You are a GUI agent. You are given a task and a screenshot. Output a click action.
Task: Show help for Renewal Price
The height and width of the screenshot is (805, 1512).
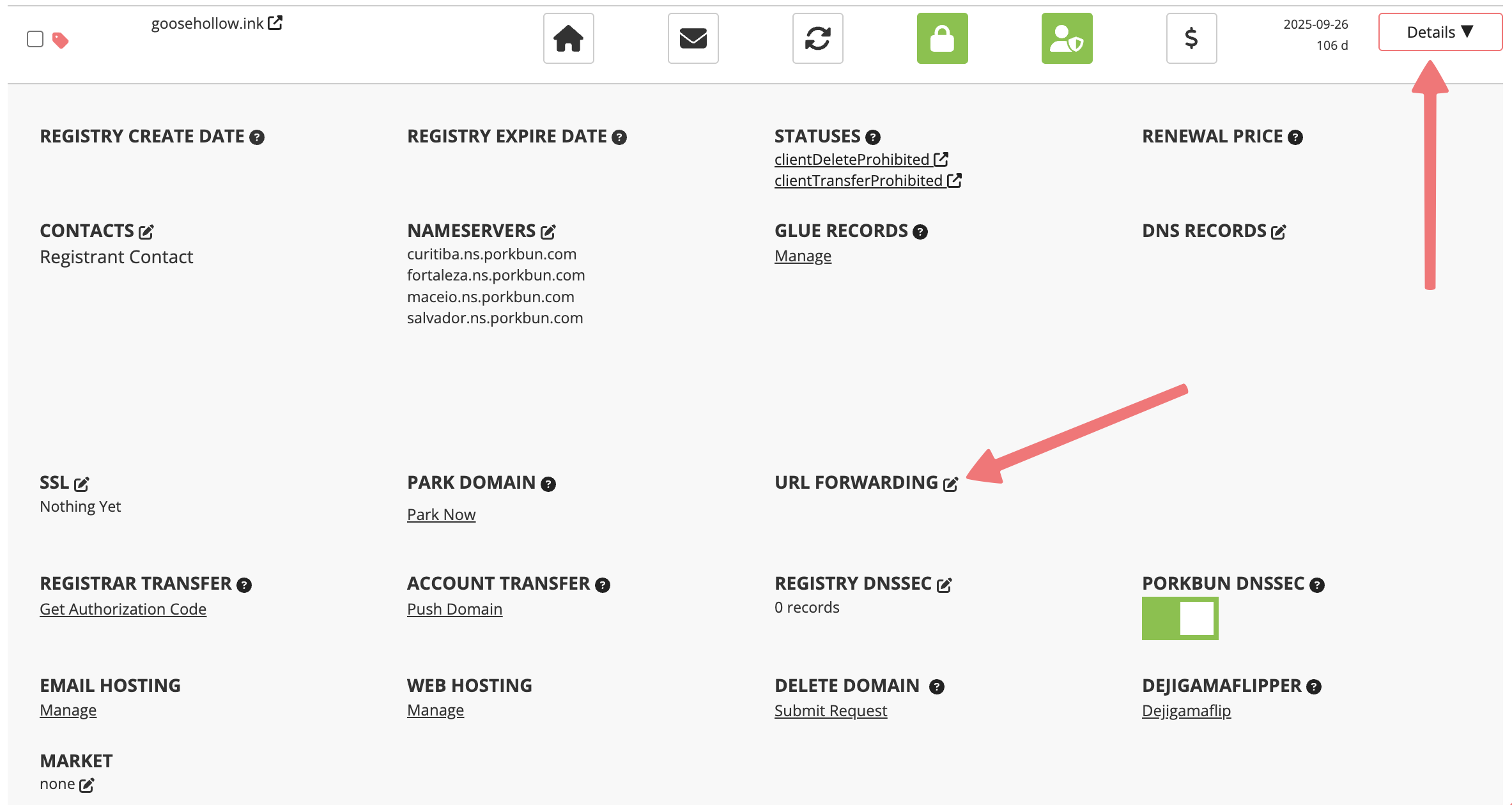(x=1295, y=137)
